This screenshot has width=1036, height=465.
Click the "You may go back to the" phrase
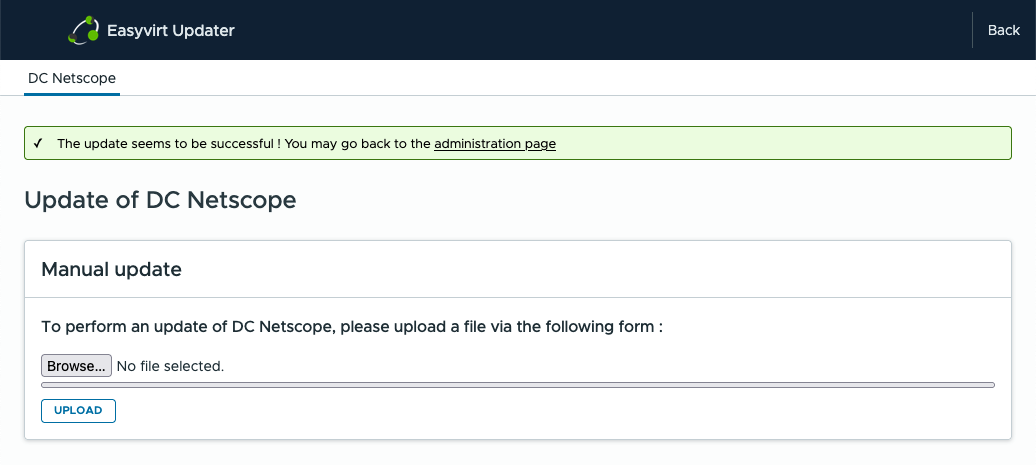(358, 143)
